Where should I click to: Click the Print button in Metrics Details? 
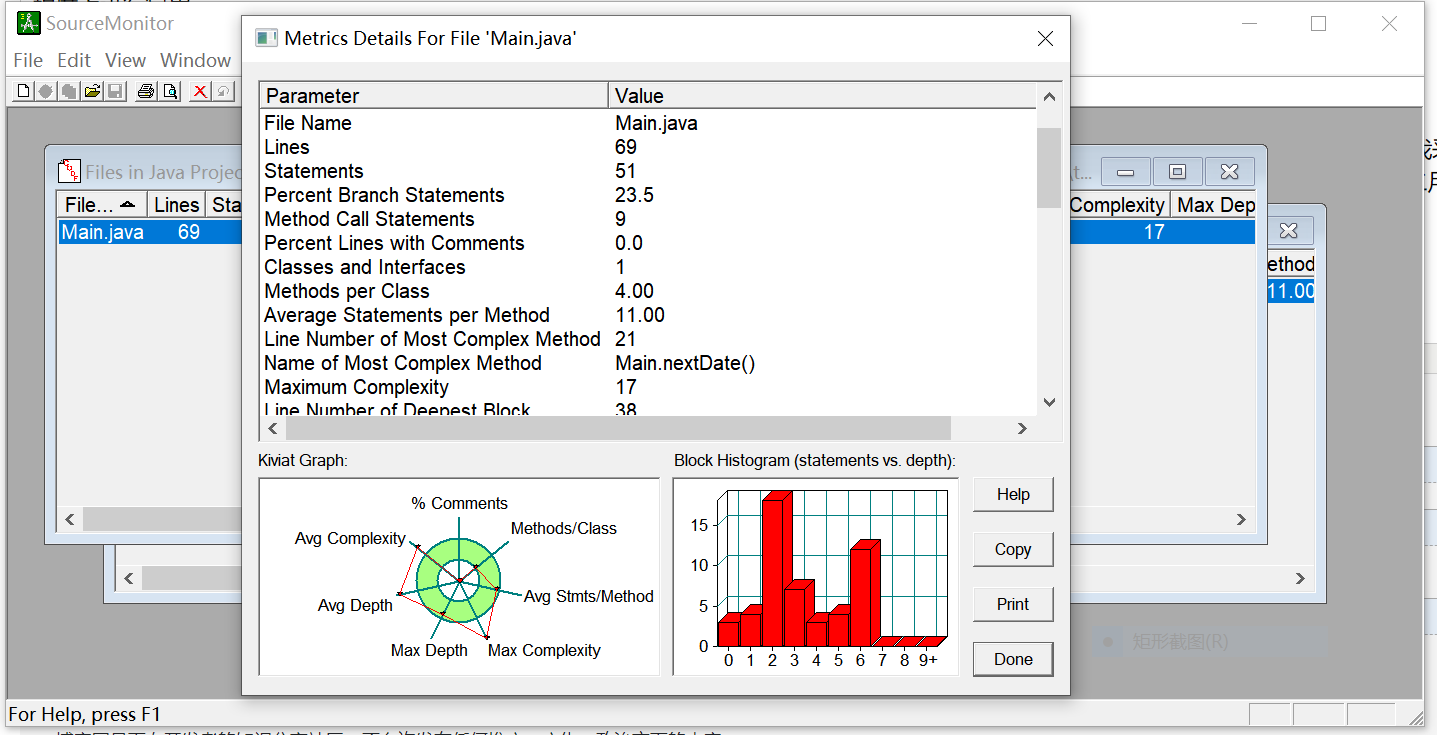point(1013,604)
